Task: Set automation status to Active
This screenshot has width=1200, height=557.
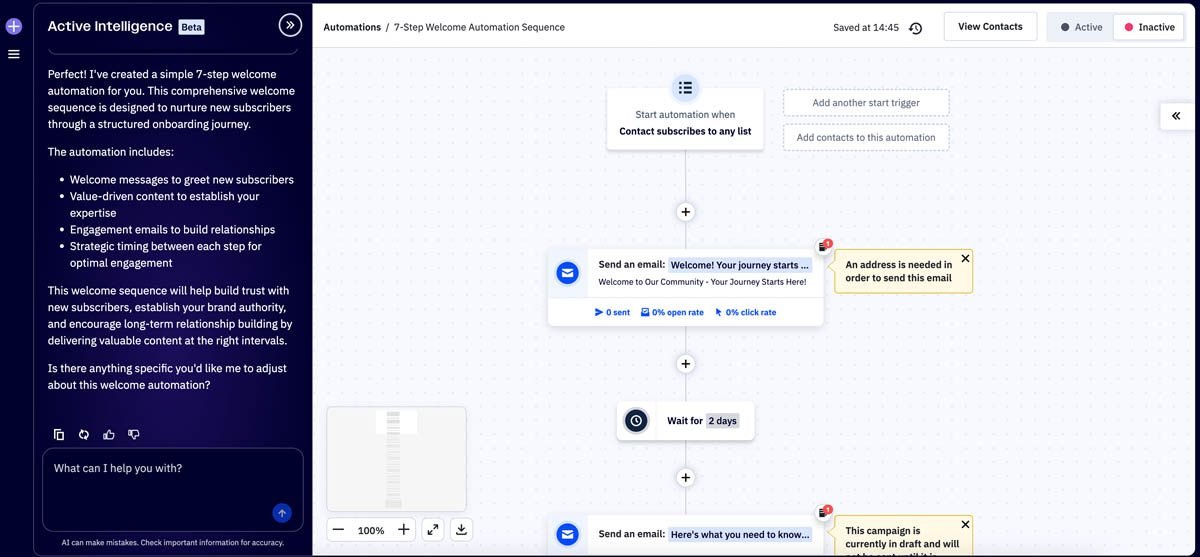Action: 1081,27
